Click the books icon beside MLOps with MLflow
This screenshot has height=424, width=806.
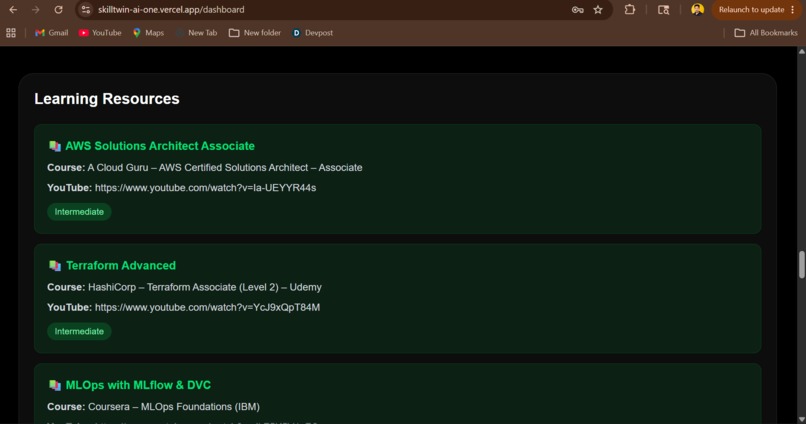pos(54,385)
